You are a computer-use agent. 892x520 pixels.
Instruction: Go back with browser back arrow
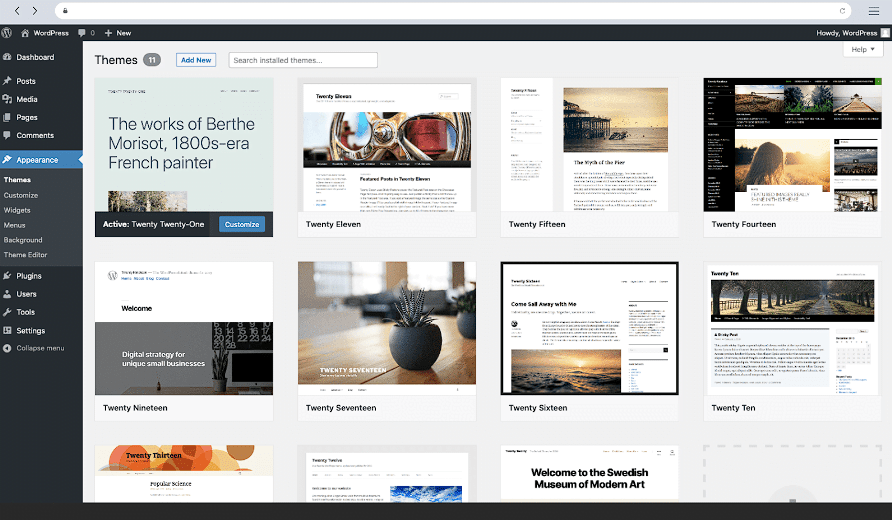[17, 10]
